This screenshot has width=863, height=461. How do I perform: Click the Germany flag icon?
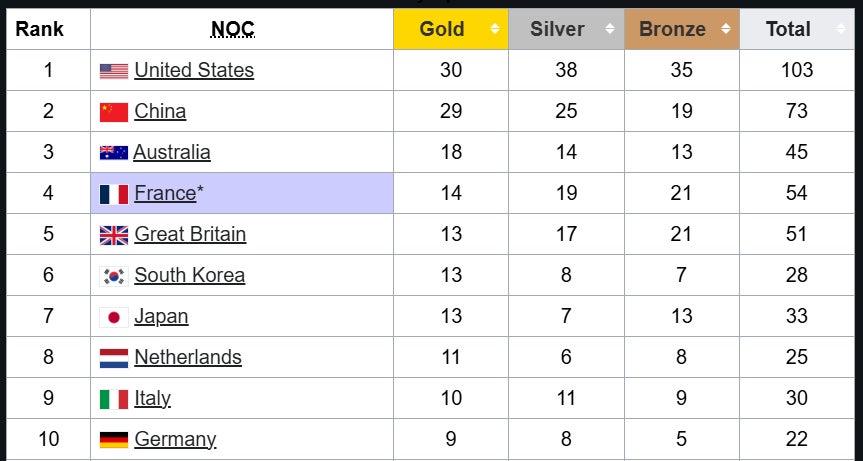114,440
